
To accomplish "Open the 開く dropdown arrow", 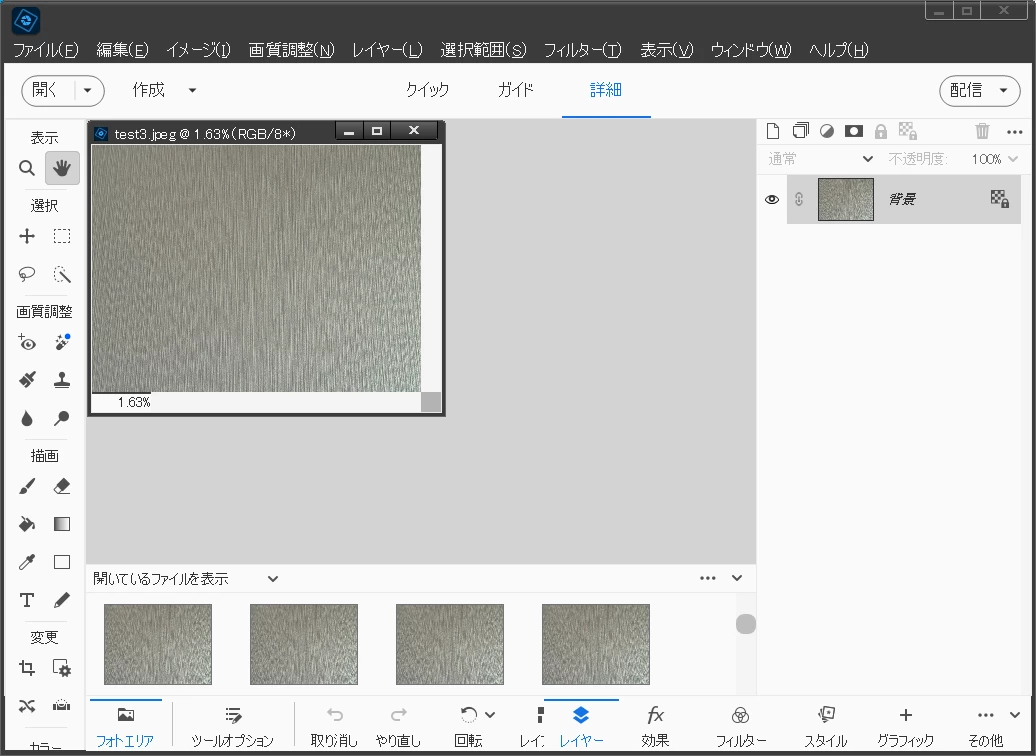I will point(87,91).
